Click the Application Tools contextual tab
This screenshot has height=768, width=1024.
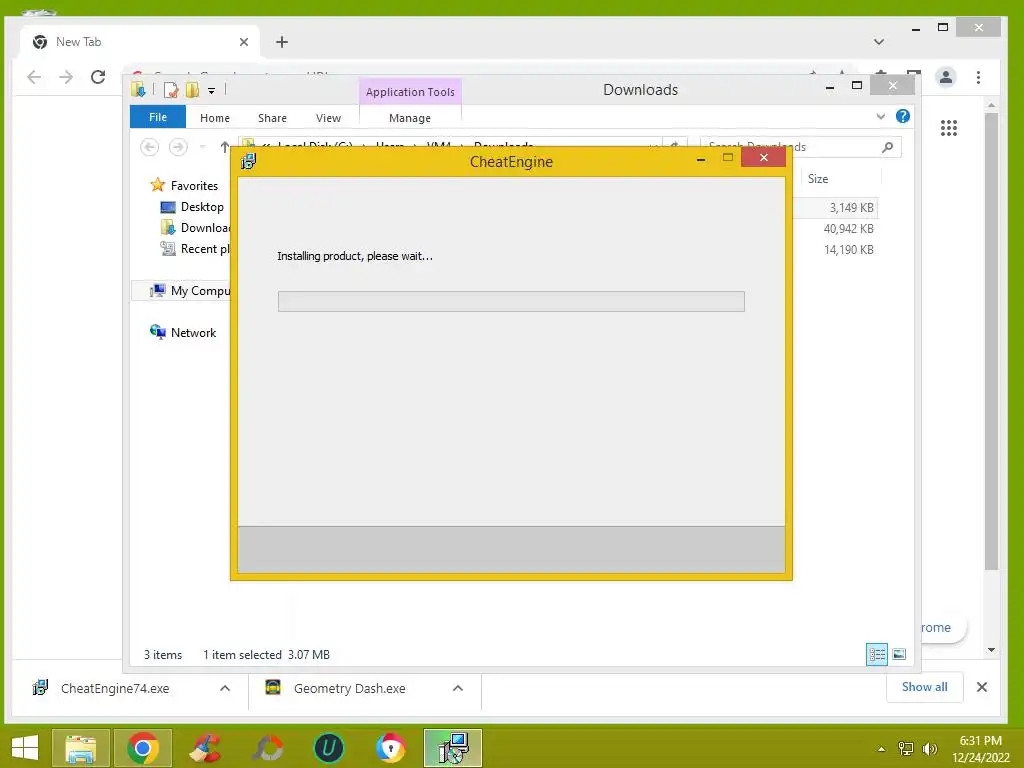coord(410,92)
